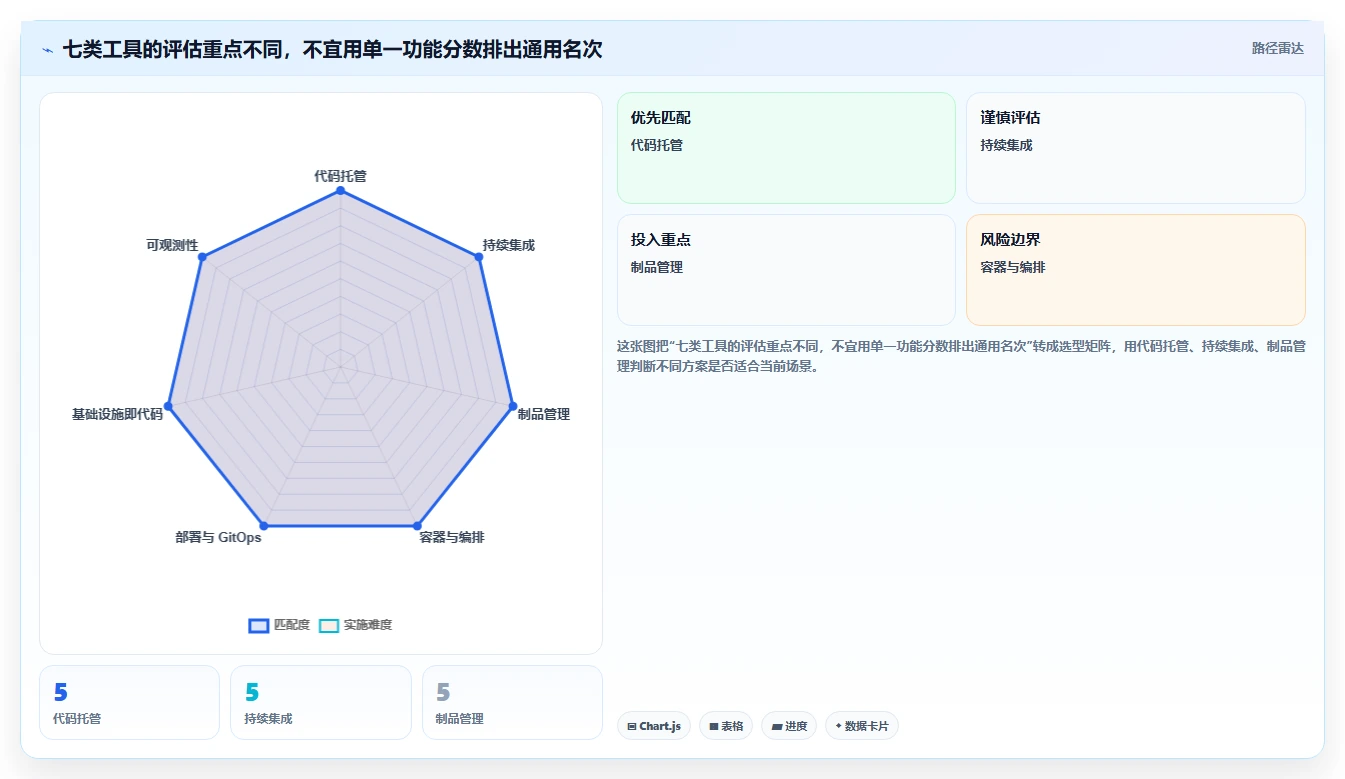Click the 持续集成 axis label on radar
1345x779 pixels.
pyautogui.click(x=508, y=245)
